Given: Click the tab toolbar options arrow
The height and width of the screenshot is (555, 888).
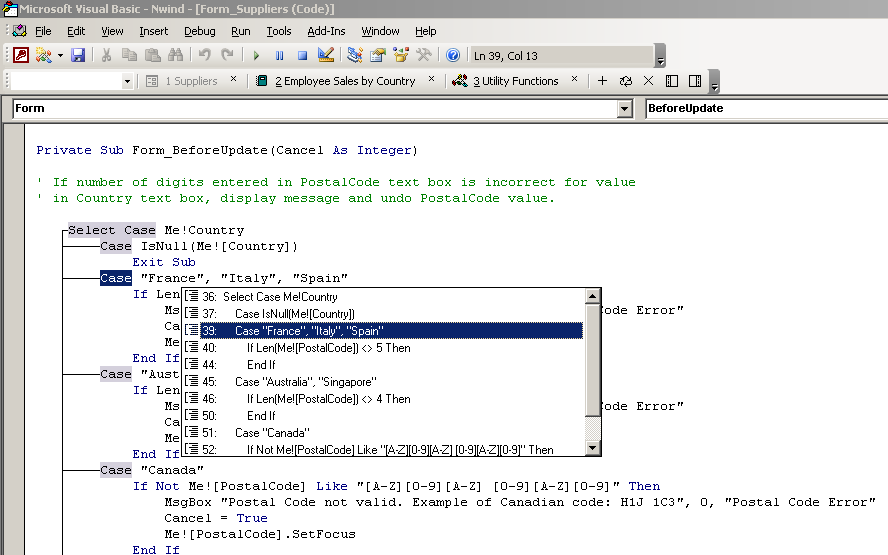Looking at the screenshot, I should [715, 82].
